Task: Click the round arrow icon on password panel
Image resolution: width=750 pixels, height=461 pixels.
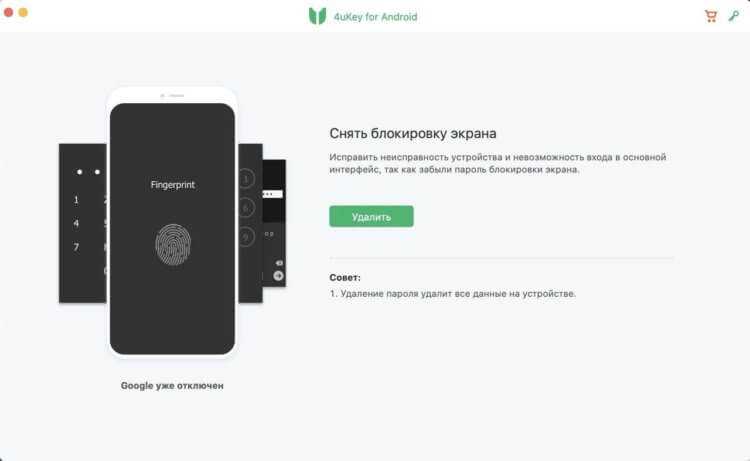Action: click(x=278, y=276)
